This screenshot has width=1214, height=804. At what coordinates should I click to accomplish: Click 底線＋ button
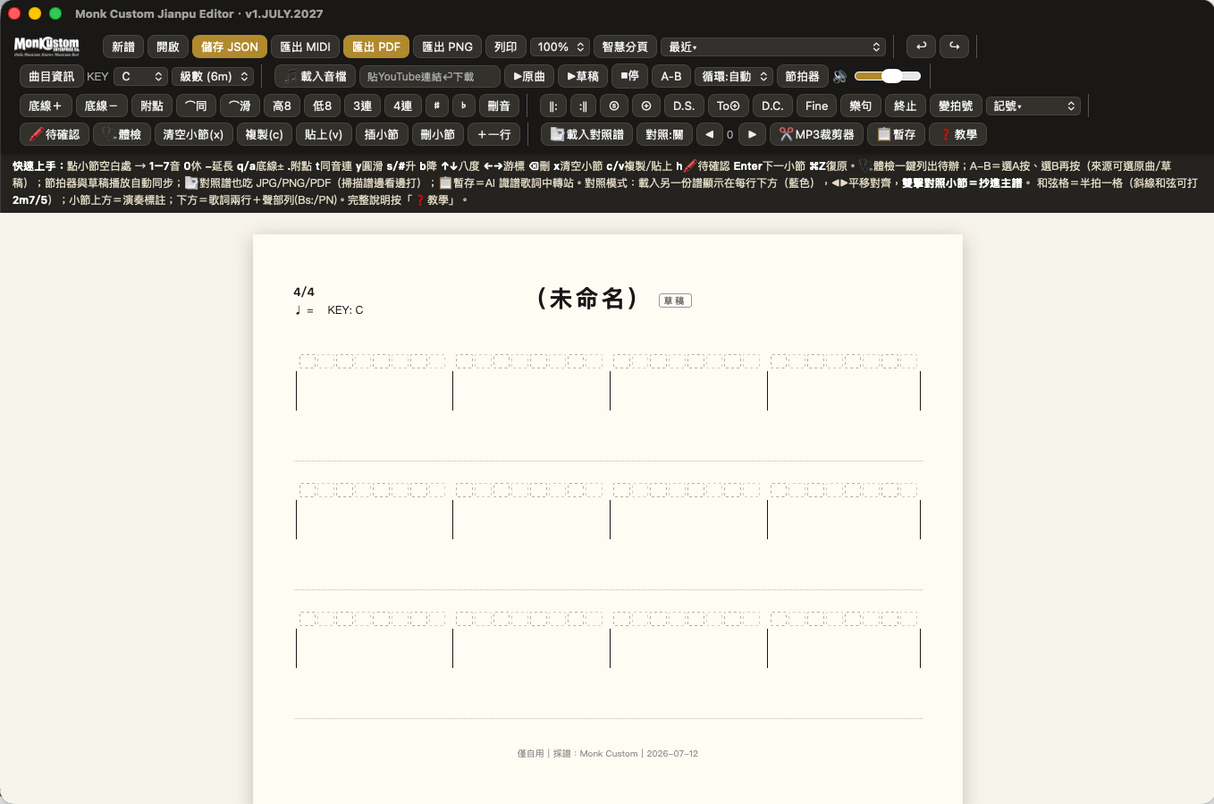point(46,106)
